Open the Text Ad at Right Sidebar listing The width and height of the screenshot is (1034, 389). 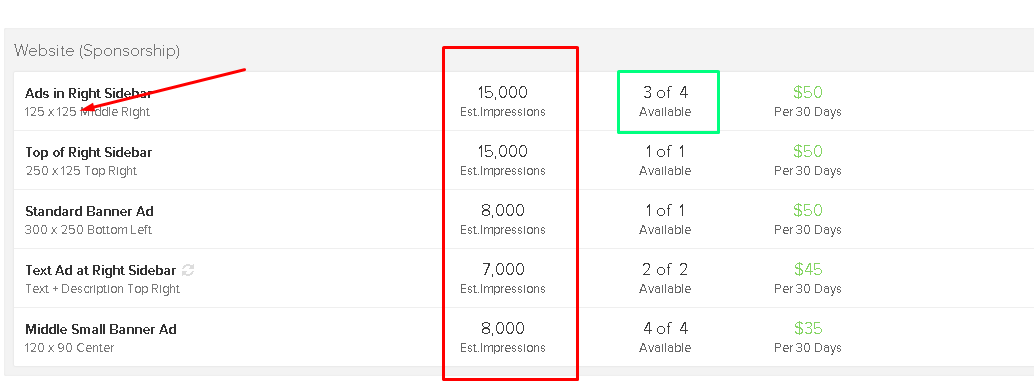(100, 270)
